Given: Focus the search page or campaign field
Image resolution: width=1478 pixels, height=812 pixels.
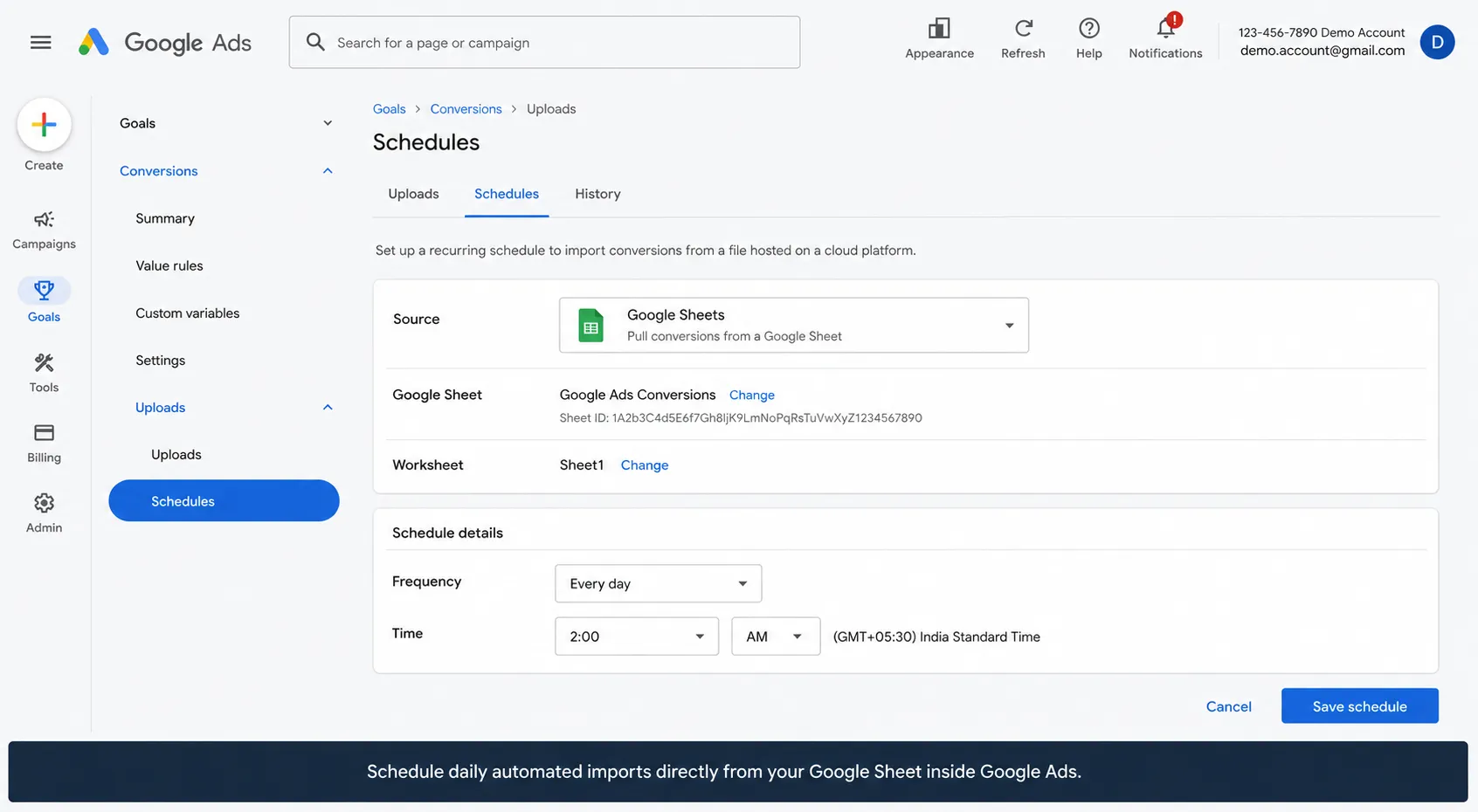Looking at the screenshot, I should tap(544, 42).
